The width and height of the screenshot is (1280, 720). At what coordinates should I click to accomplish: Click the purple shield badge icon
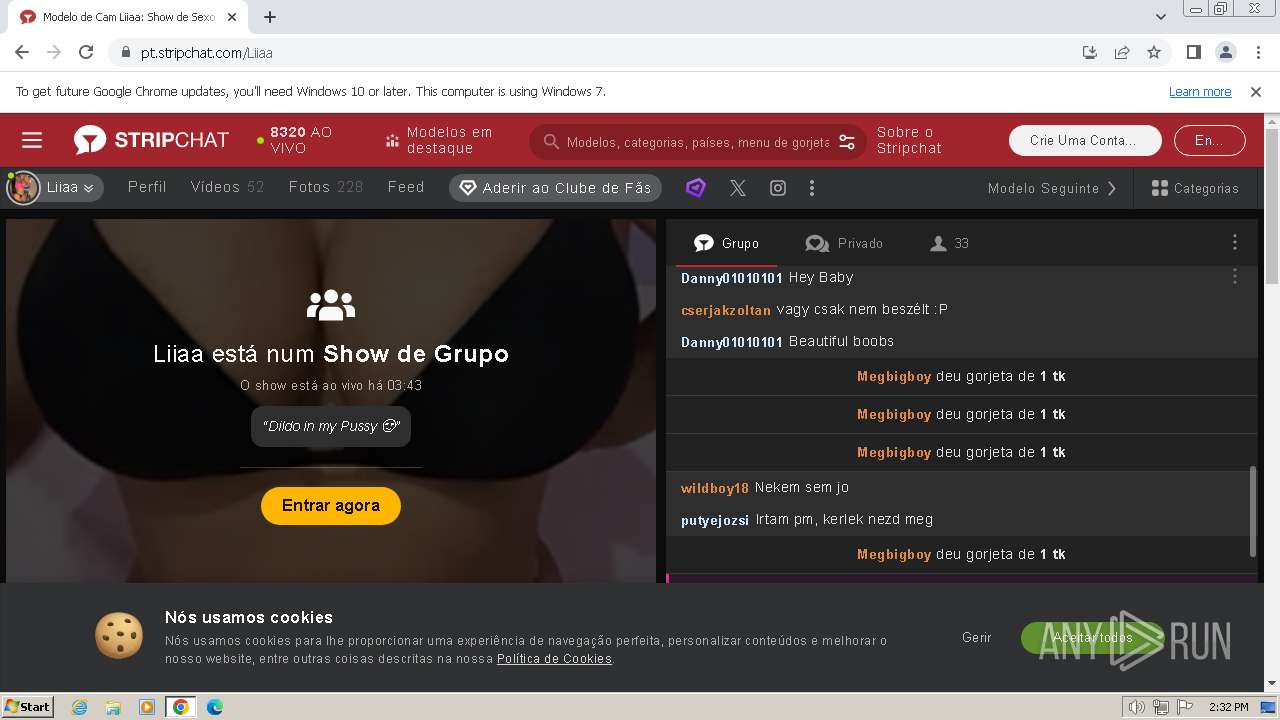coord(696,188)
